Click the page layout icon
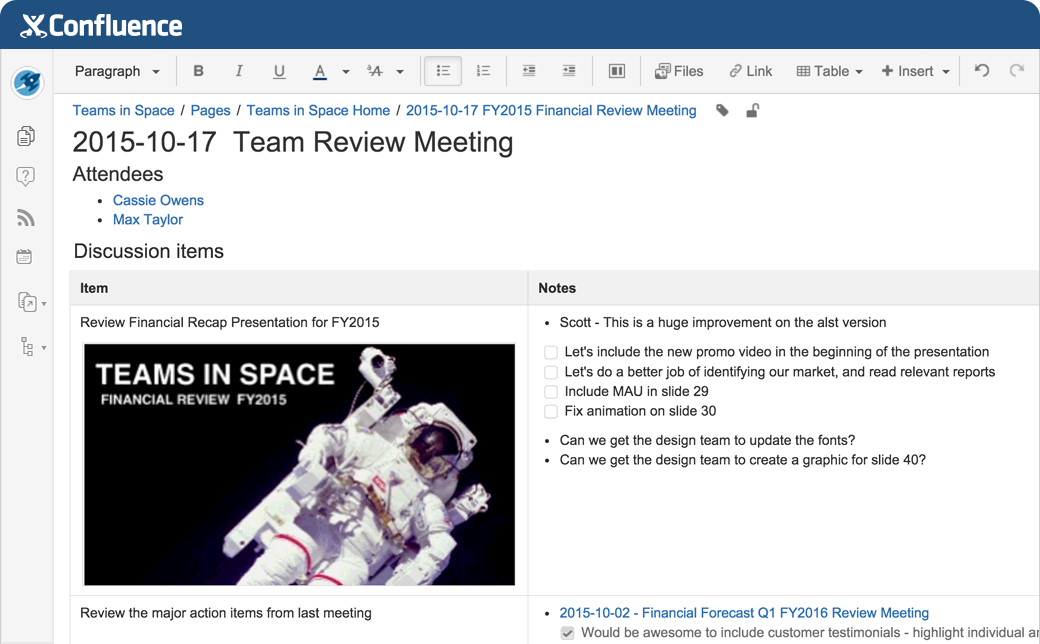 (617, 71)
